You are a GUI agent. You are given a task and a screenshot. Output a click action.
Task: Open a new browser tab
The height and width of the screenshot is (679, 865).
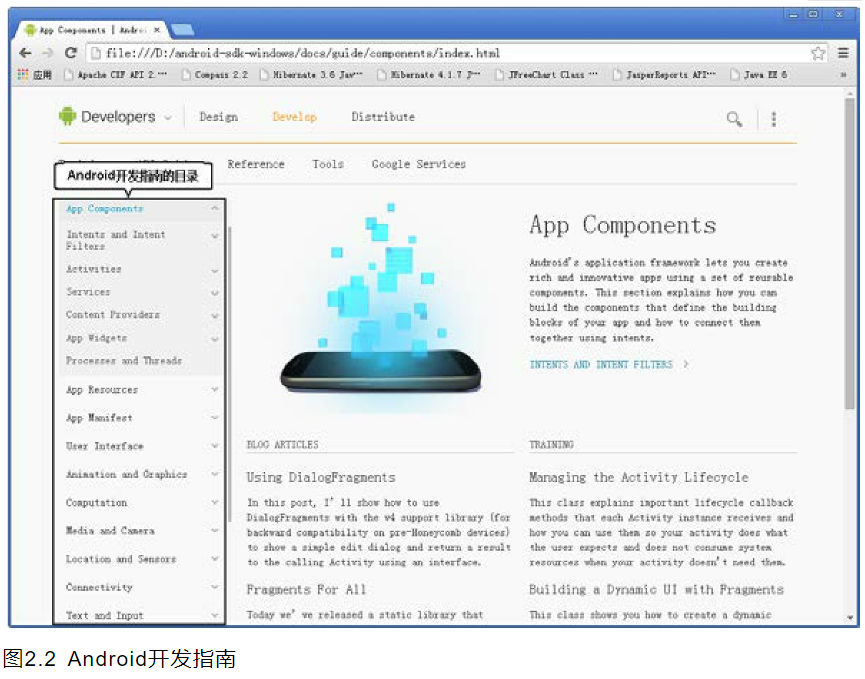(x=183, y=30)
